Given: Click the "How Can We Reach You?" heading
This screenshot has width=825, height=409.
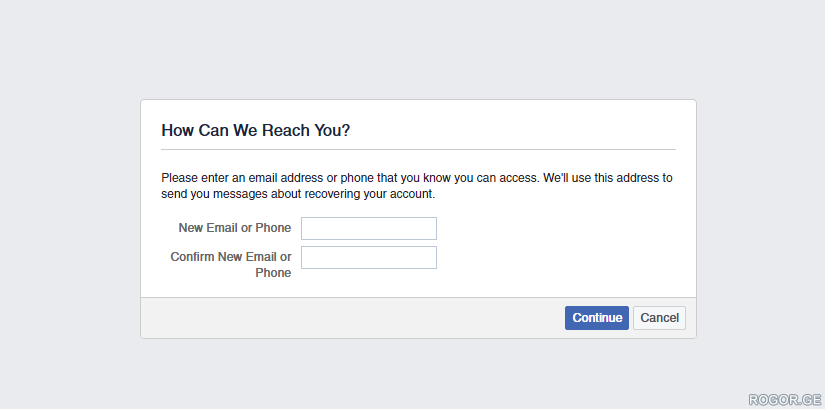Looking at the screenshot, I should 256,130.
